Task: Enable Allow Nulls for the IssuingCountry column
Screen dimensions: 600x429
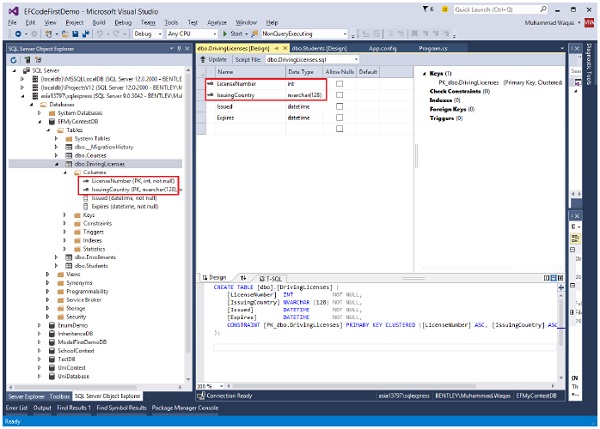Action: pyautogui.click(x=340, y=94)
